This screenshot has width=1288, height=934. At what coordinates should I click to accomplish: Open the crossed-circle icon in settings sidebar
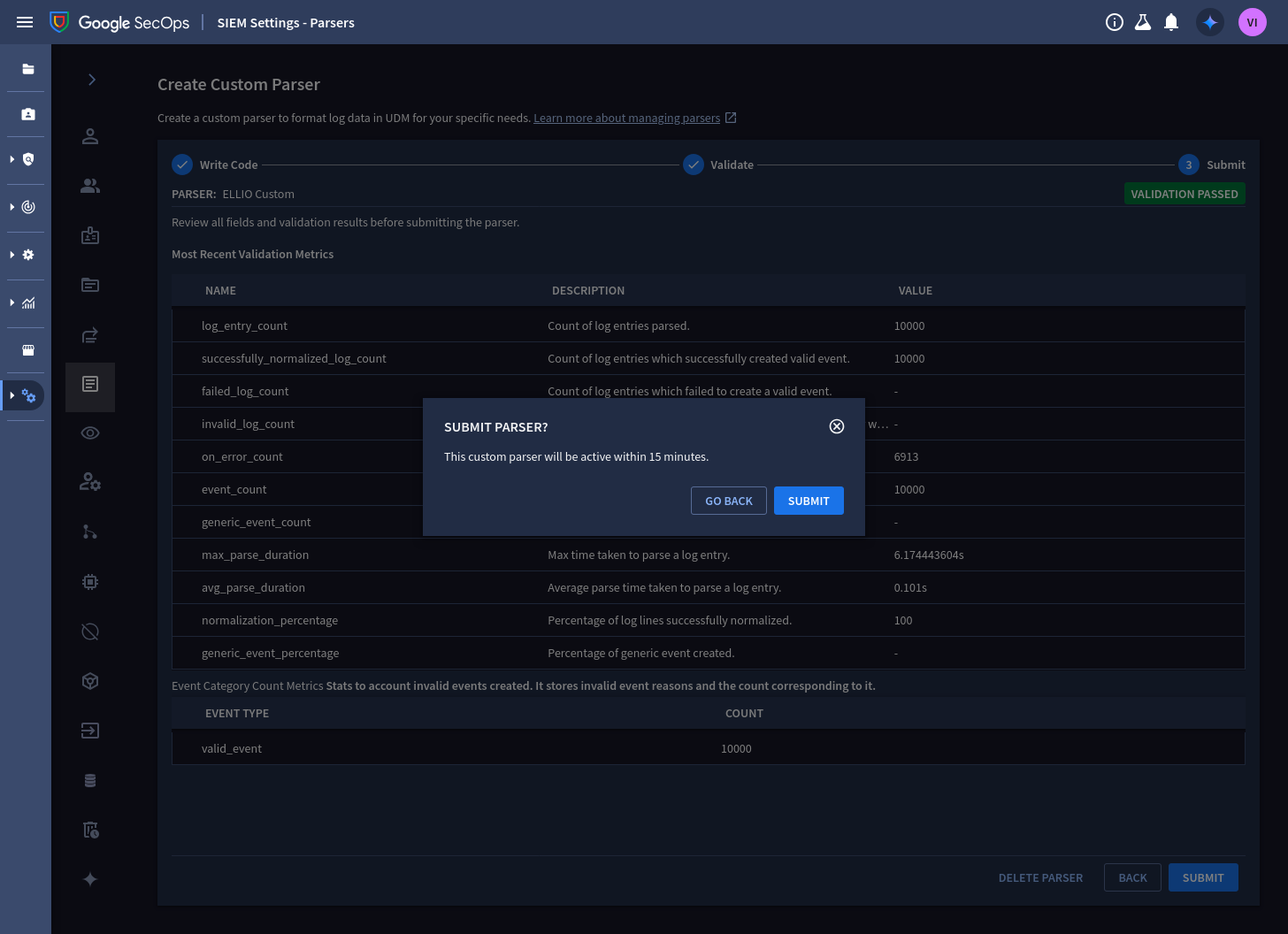(x=90, y=632)
